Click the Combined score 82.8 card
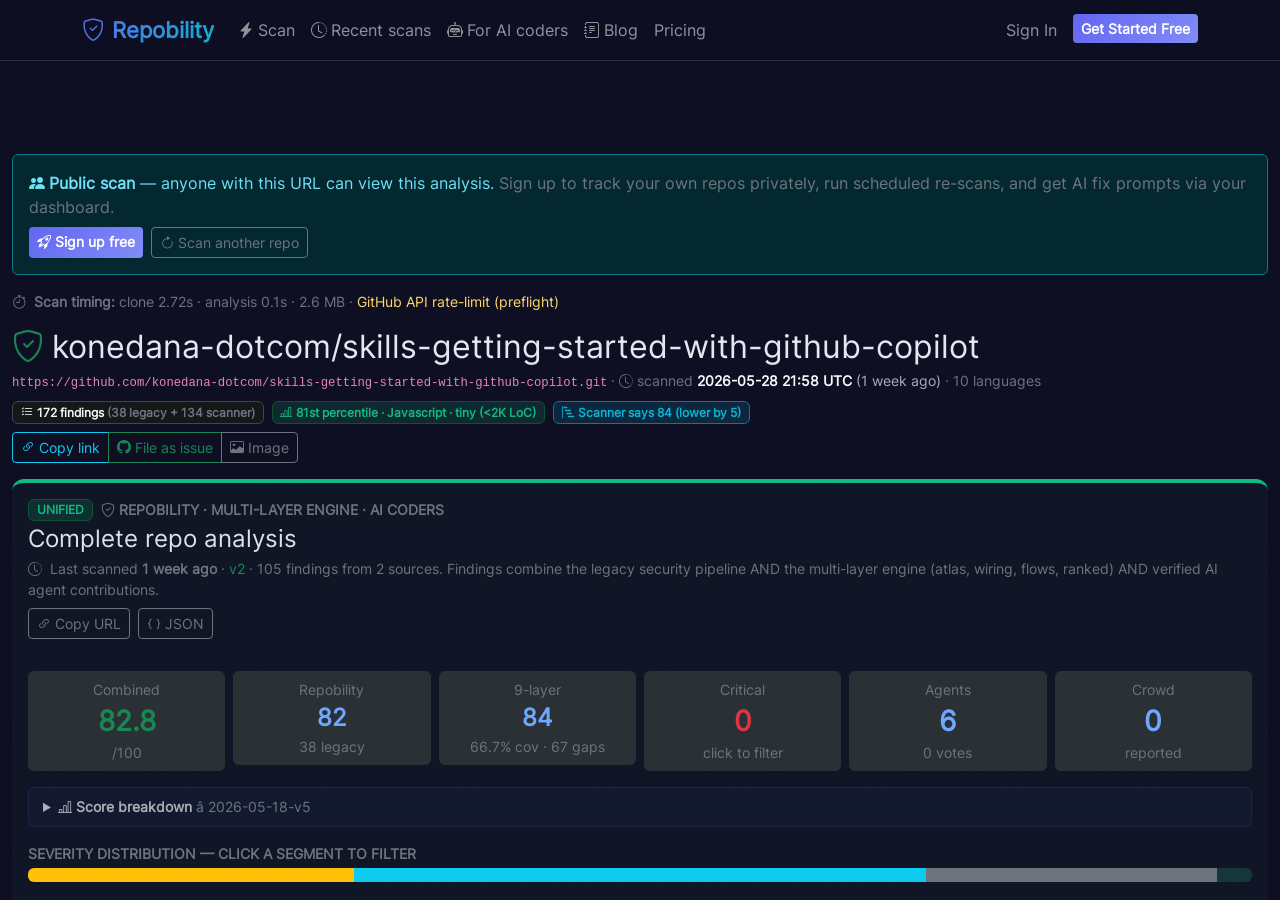1280x900 pixels. [x=126, y=721]
